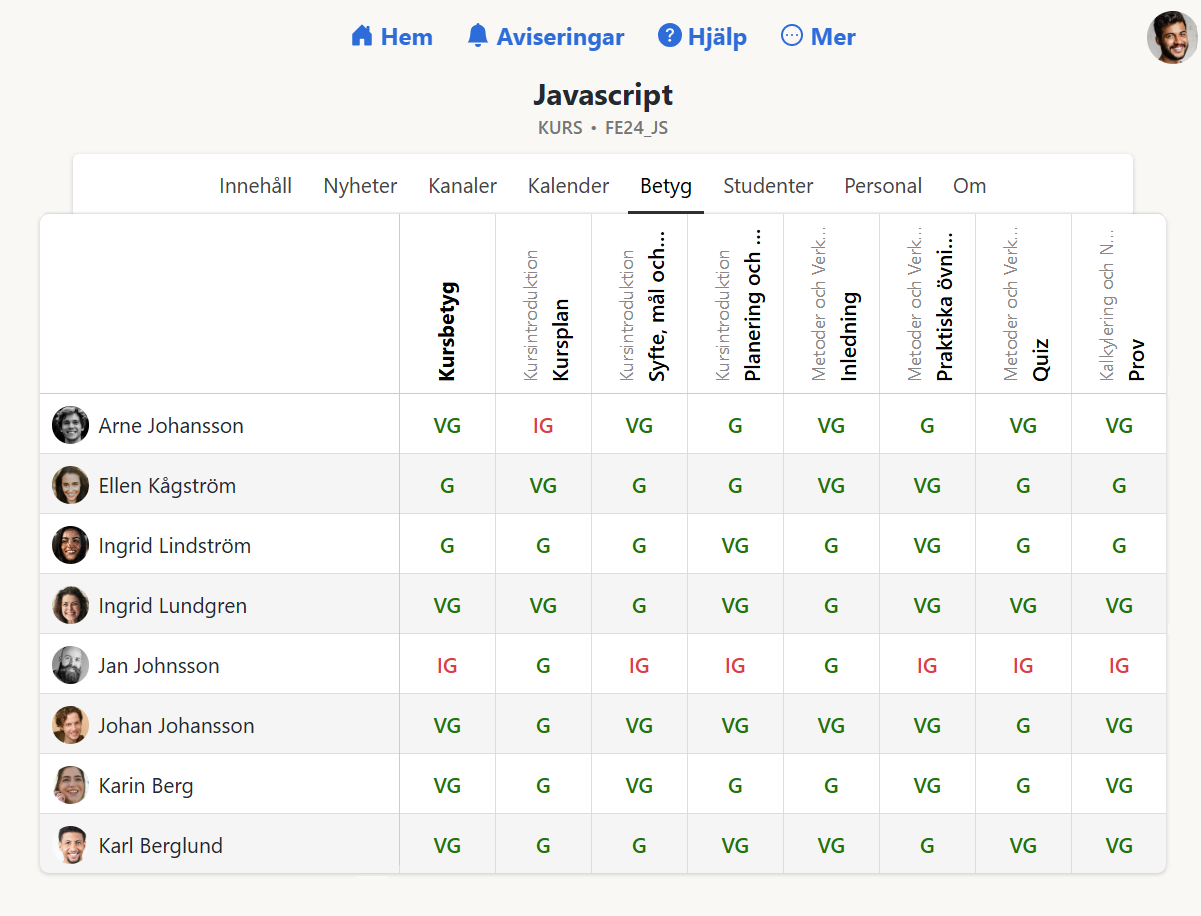Switch to the Studenter tab
The image size is (1201, 916).
point(768,186)
